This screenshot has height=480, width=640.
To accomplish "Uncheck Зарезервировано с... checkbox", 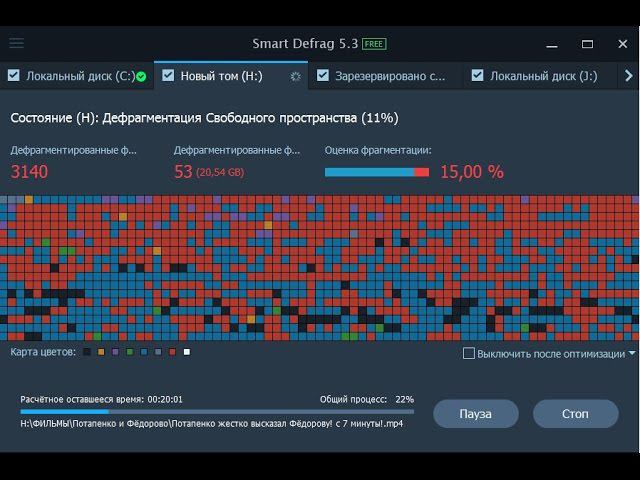I will 323,75.
